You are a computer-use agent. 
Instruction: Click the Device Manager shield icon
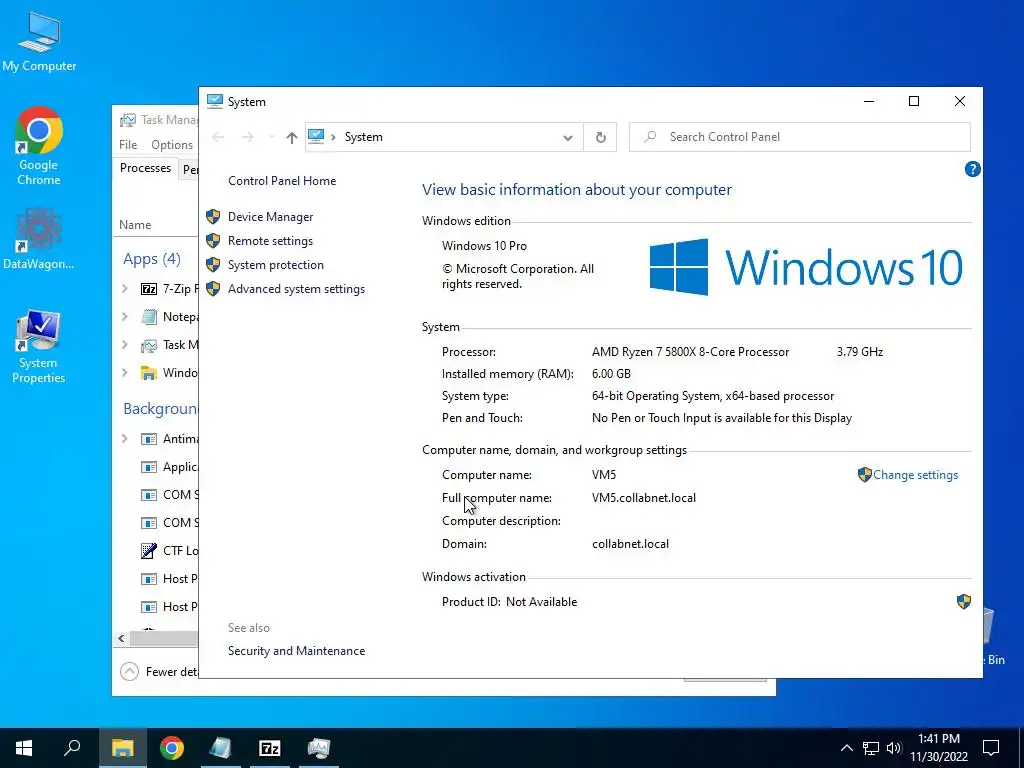(x=213, y=217)
